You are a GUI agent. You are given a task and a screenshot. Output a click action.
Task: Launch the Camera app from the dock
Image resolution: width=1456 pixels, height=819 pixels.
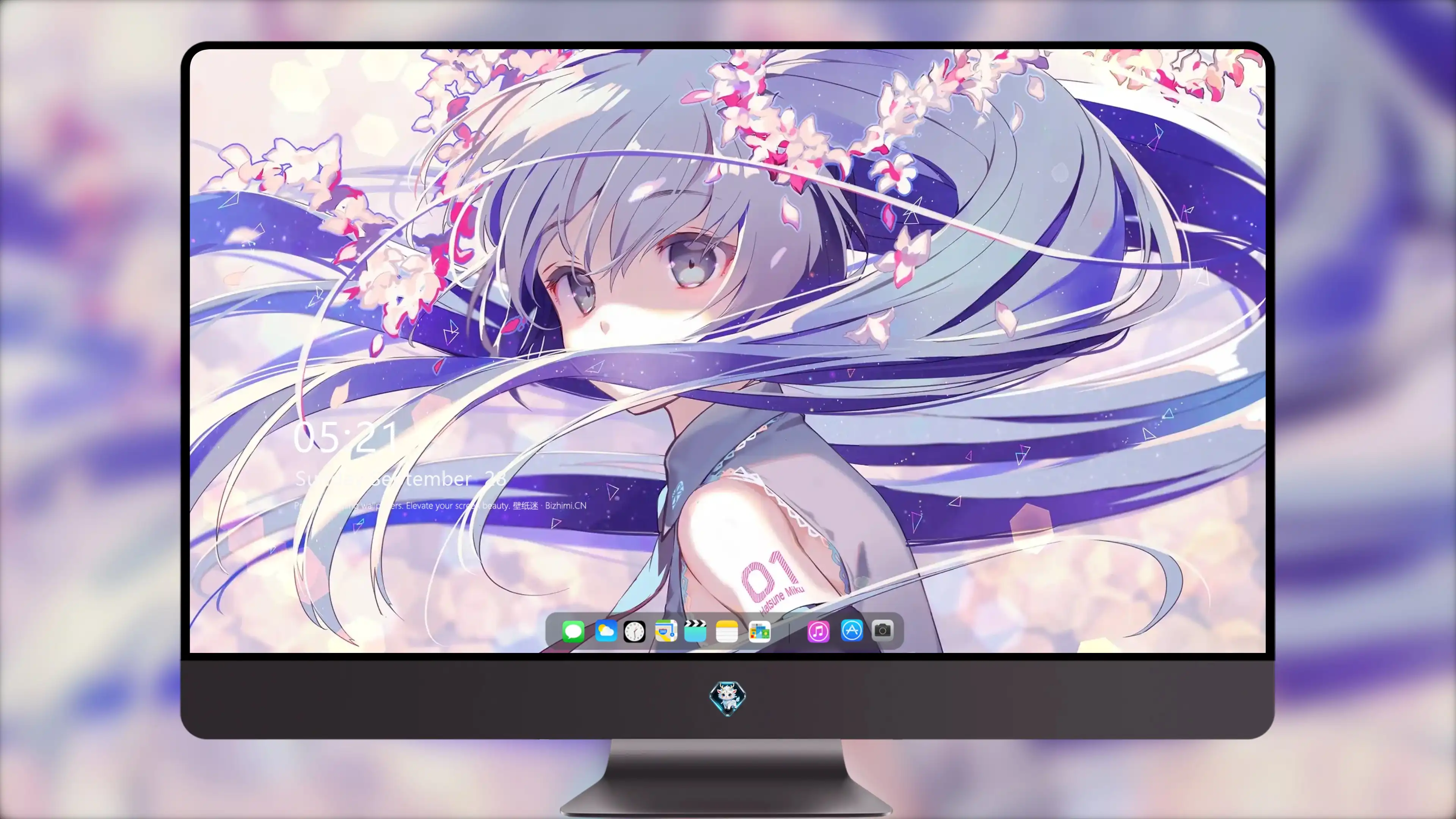click(x=883, y=630)
